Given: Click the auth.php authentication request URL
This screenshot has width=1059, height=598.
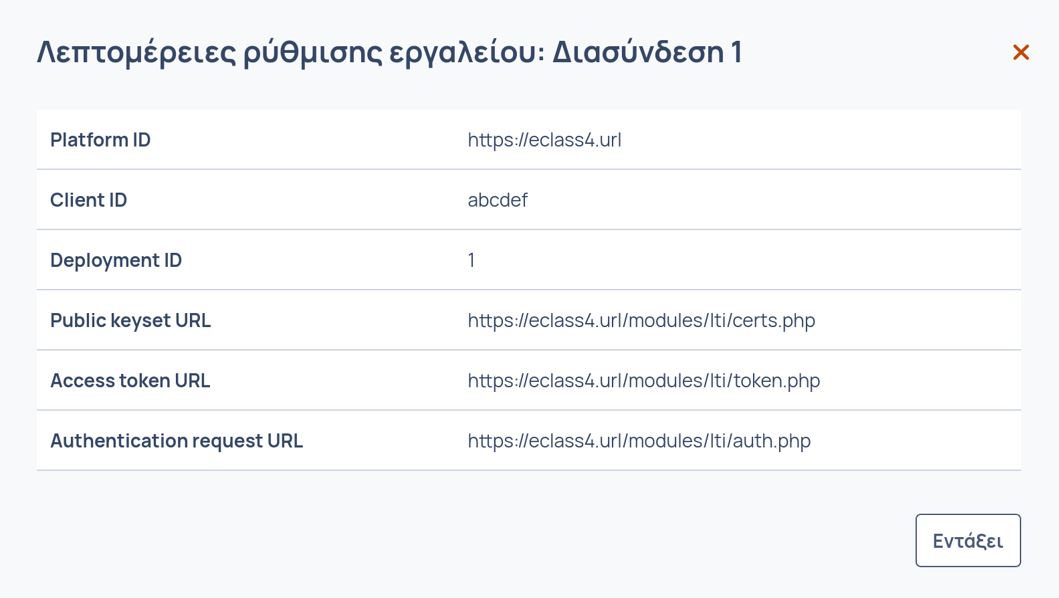Looking at the screenshot, I should [x=639, y=440].
